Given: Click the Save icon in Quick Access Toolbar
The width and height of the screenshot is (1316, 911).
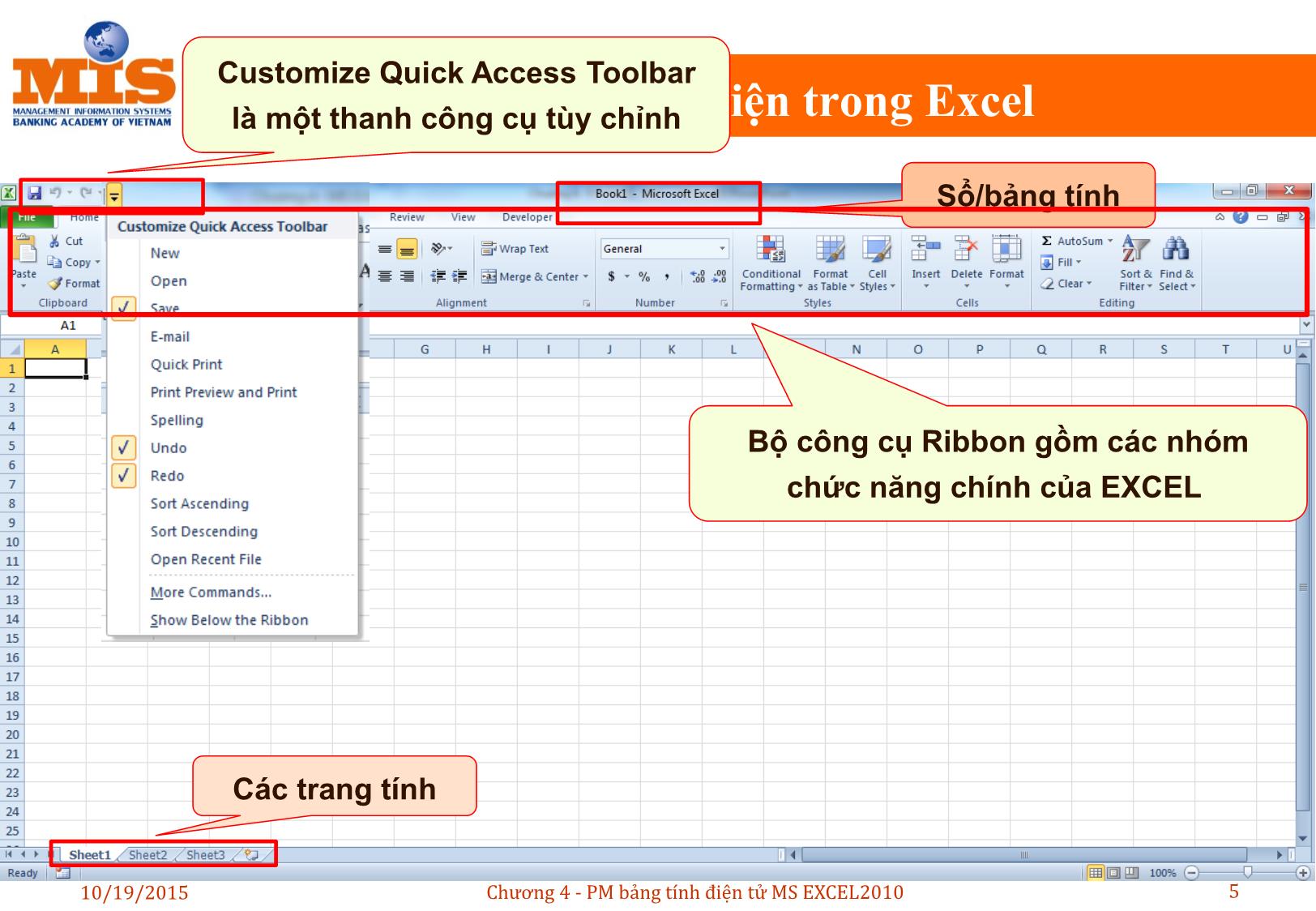Looking at the screenshot, I should [x=35, y=193].
